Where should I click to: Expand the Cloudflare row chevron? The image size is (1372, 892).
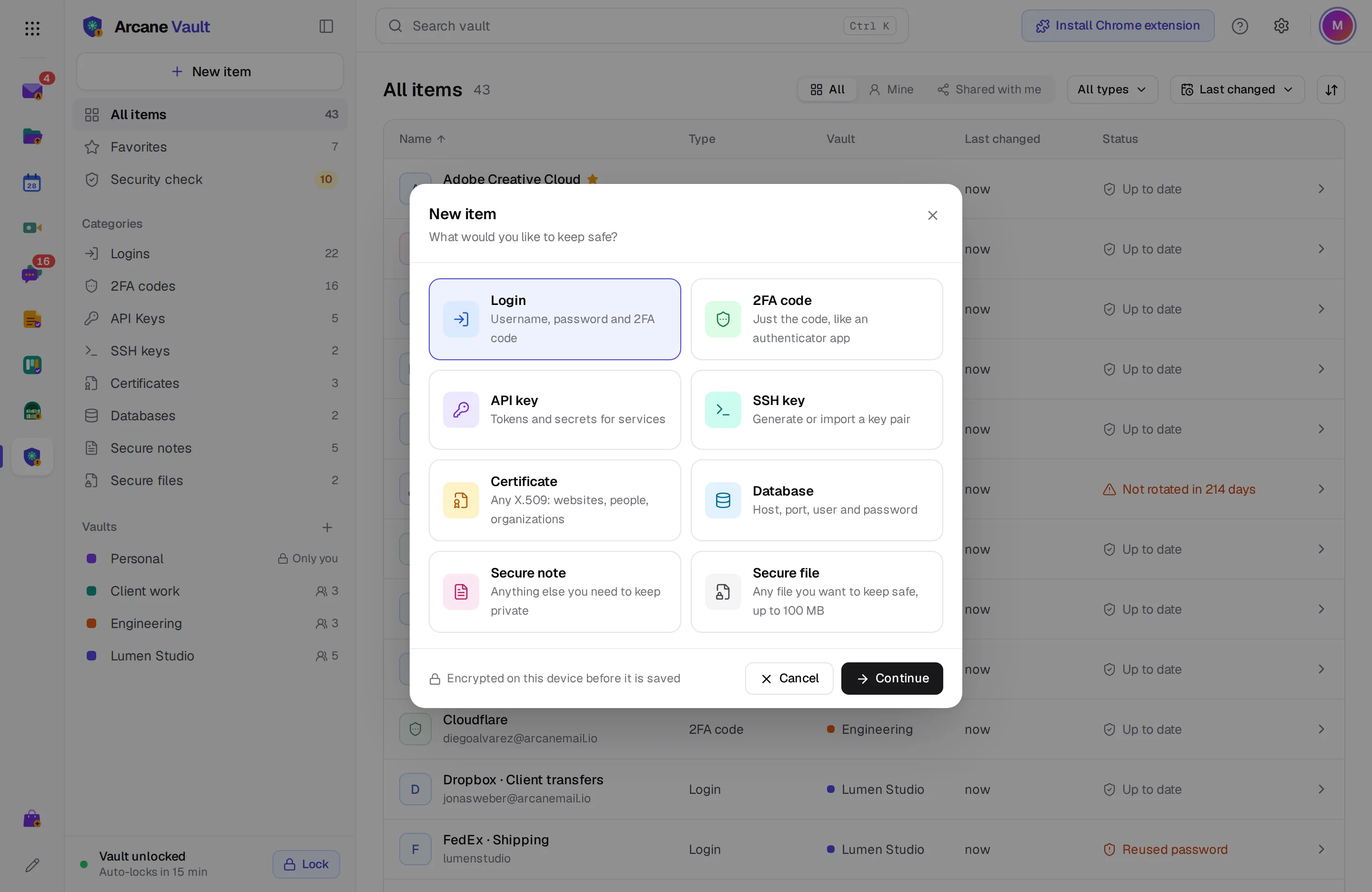click(1322, 729)
